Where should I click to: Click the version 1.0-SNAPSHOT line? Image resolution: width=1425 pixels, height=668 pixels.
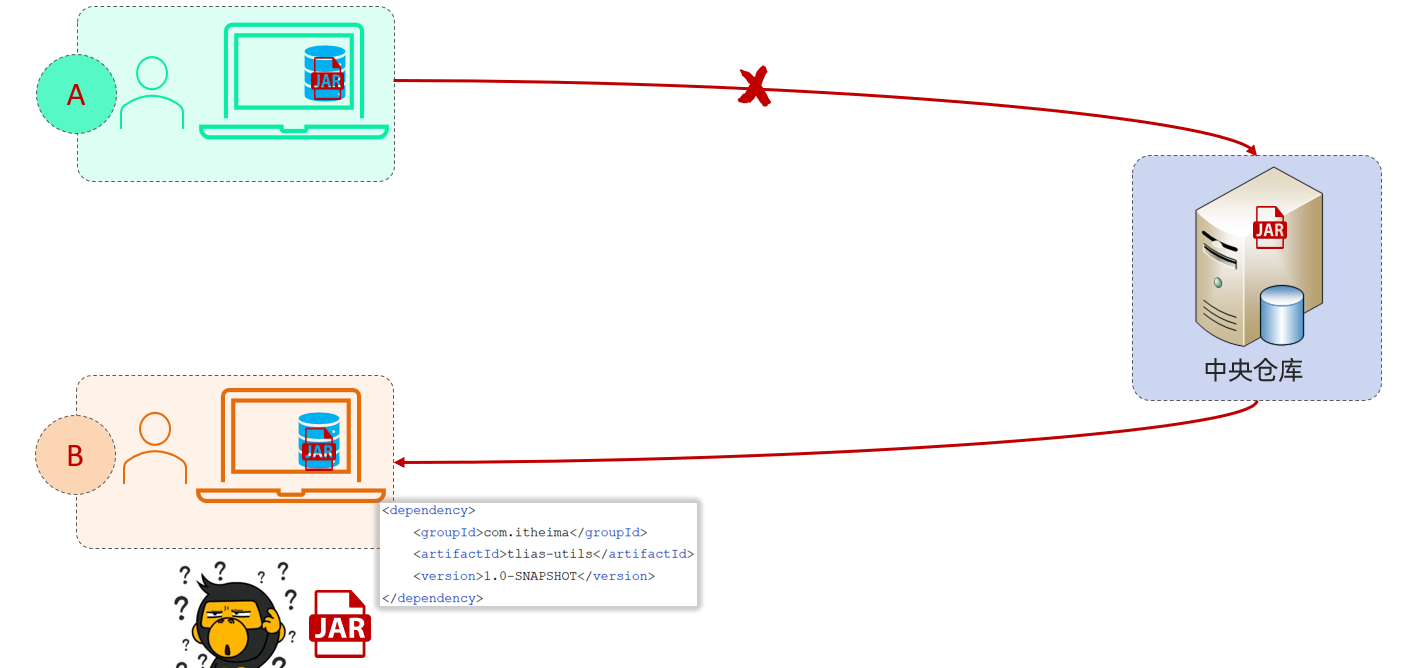pos(534,576)
